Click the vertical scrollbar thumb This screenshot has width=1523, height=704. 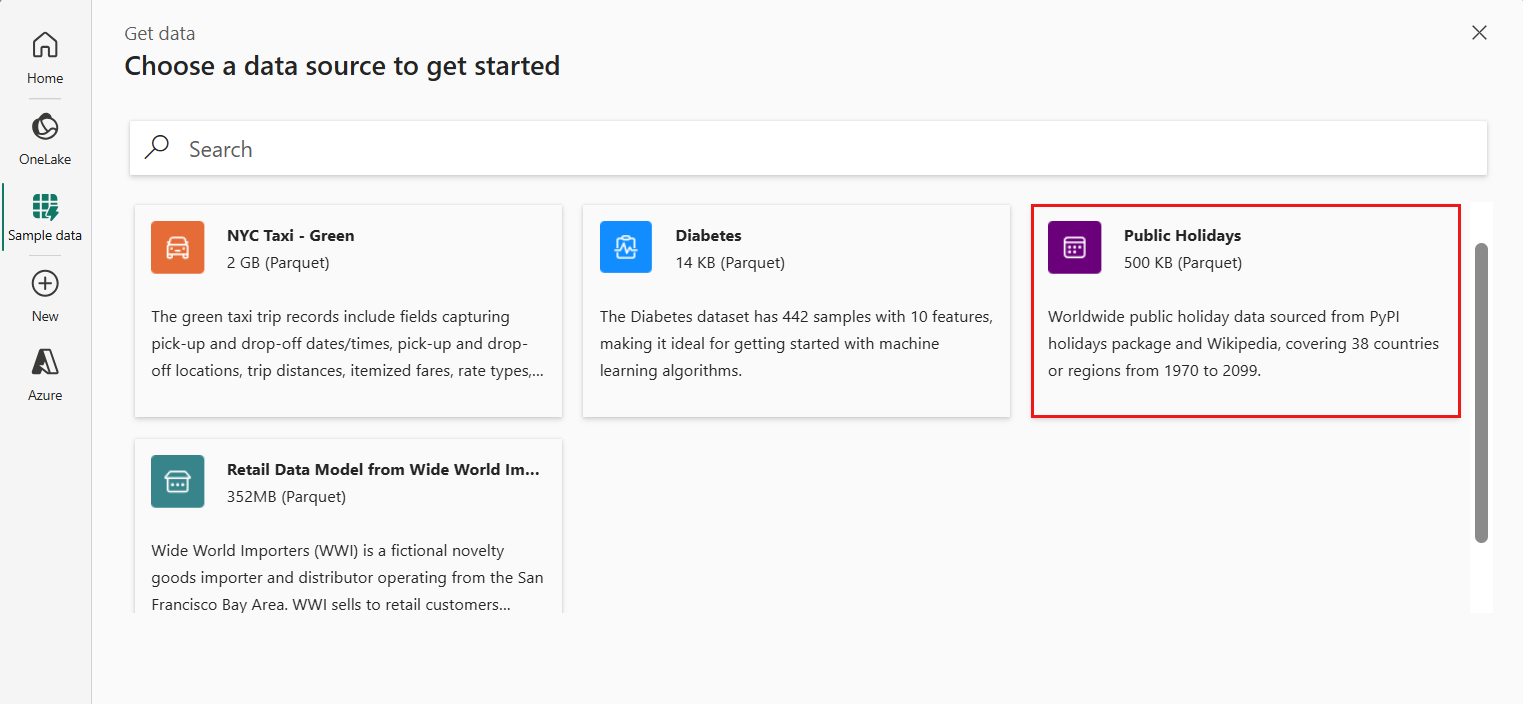coord(1481,393)
